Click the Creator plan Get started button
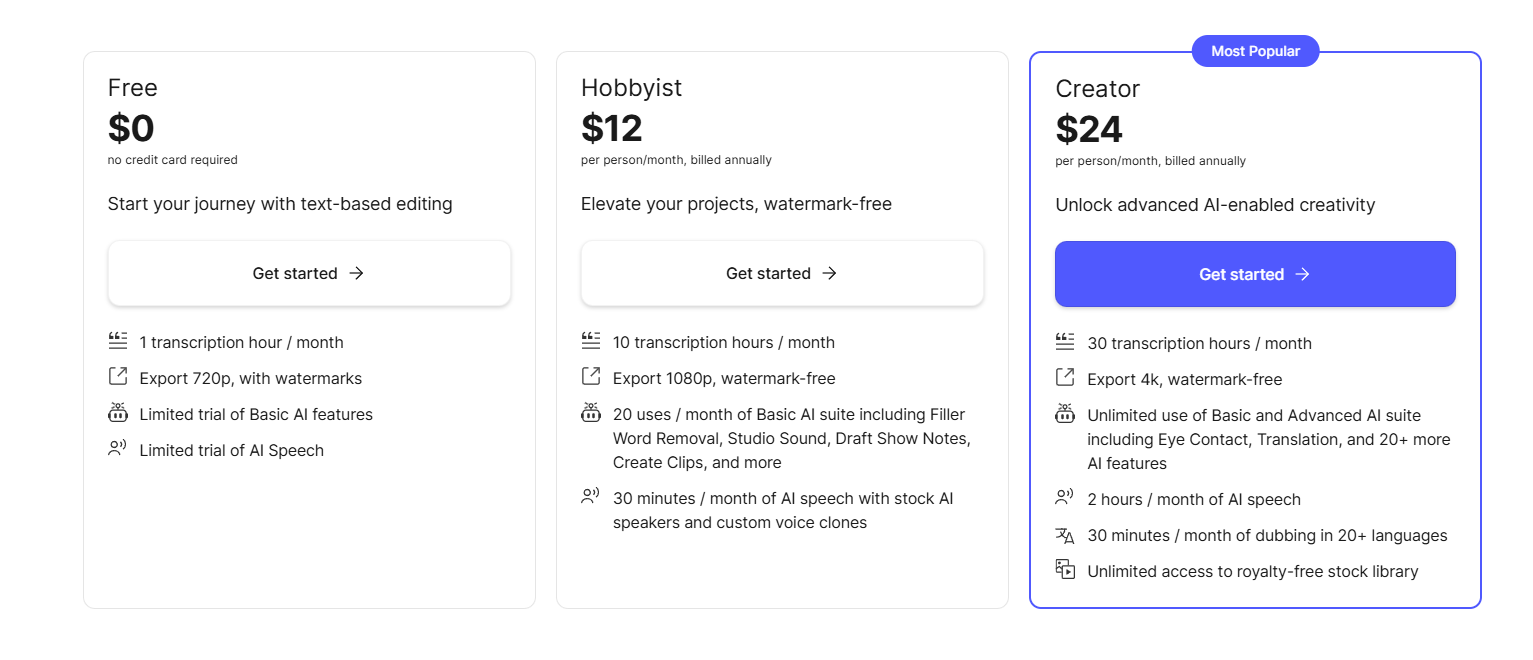The width and height of the screenshot is (1533, 660). click(1255, 274)
